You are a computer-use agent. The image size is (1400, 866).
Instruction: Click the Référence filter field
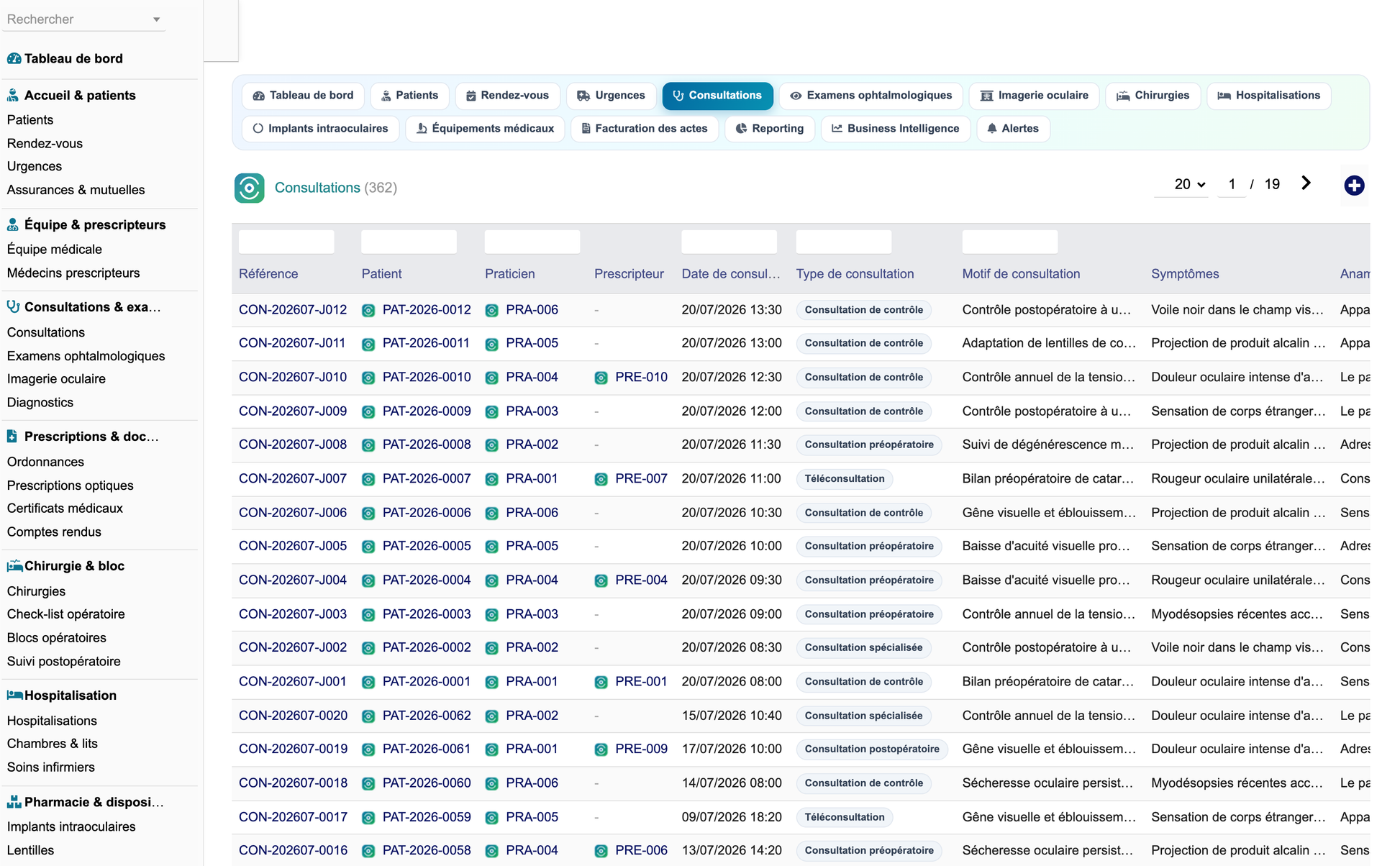286,242
